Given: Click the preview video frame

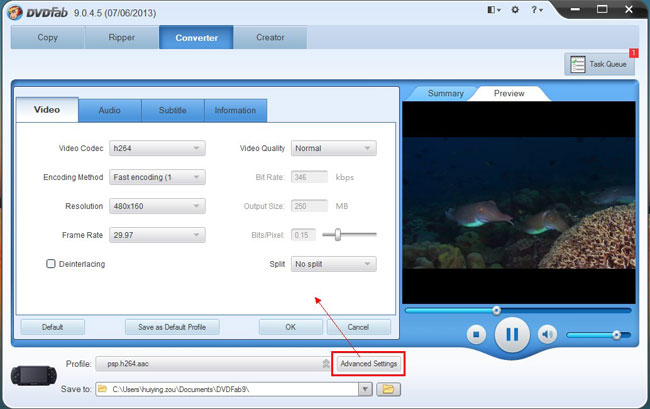Looking at the screenshot, I should (519, 203).
